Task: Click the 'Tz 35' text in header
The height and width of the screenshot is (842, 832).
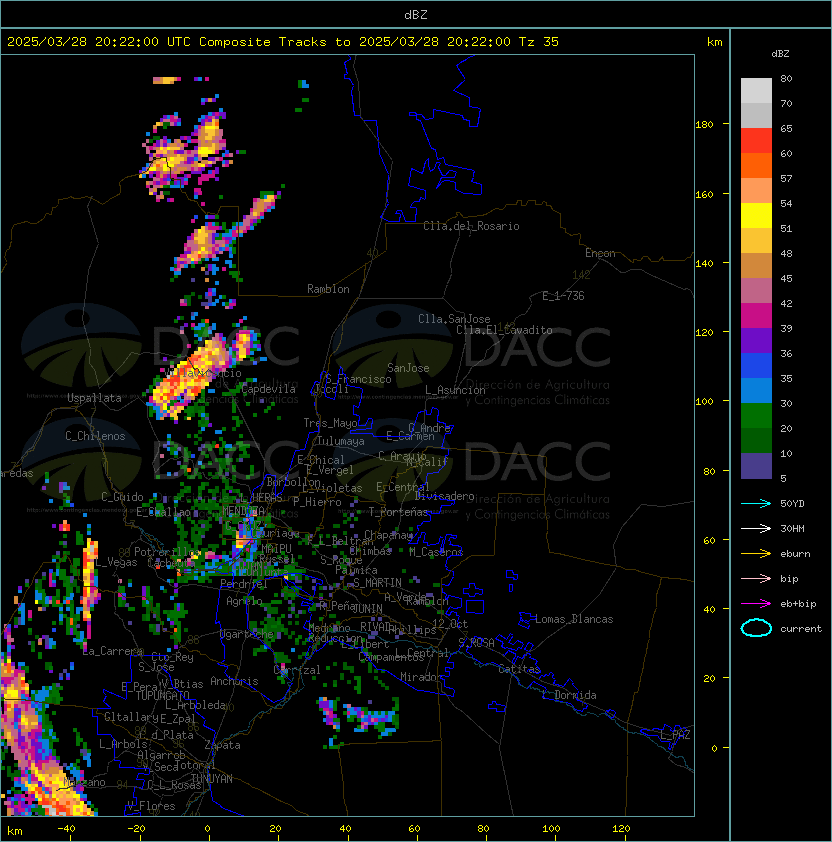Action: coord(539,42)
